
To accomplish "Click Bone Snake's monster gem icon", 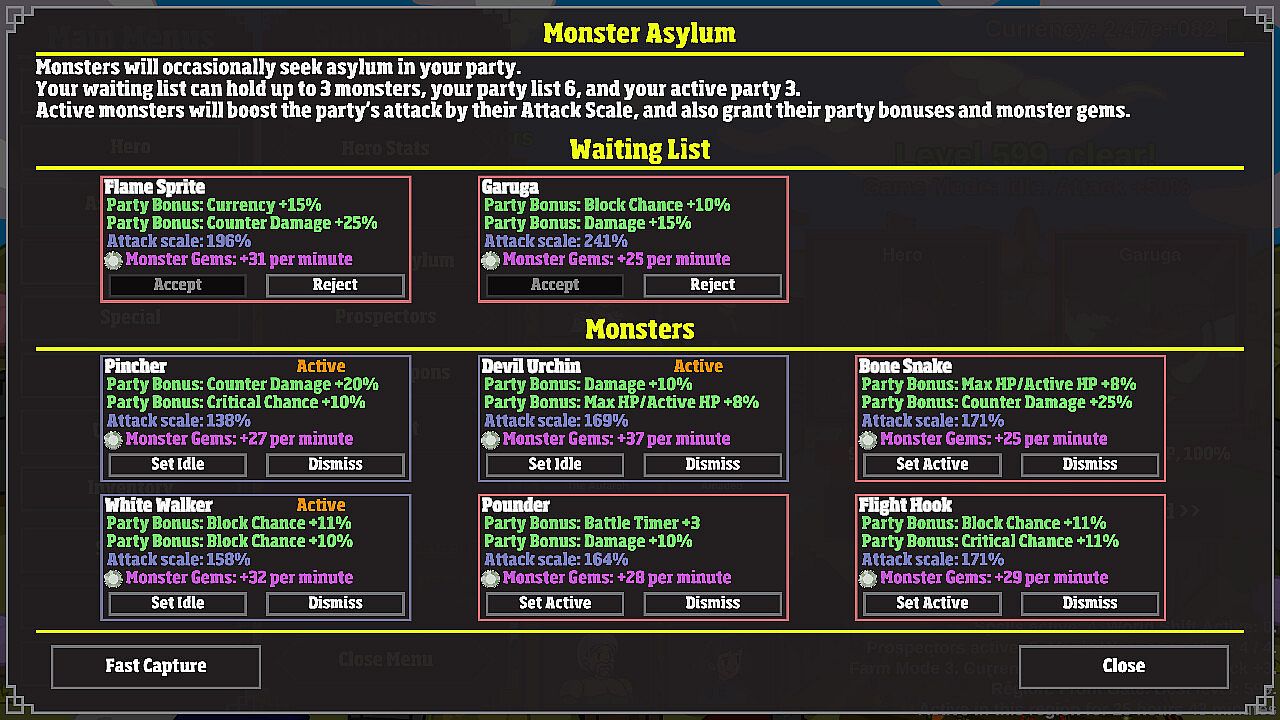I will [867, 440].
